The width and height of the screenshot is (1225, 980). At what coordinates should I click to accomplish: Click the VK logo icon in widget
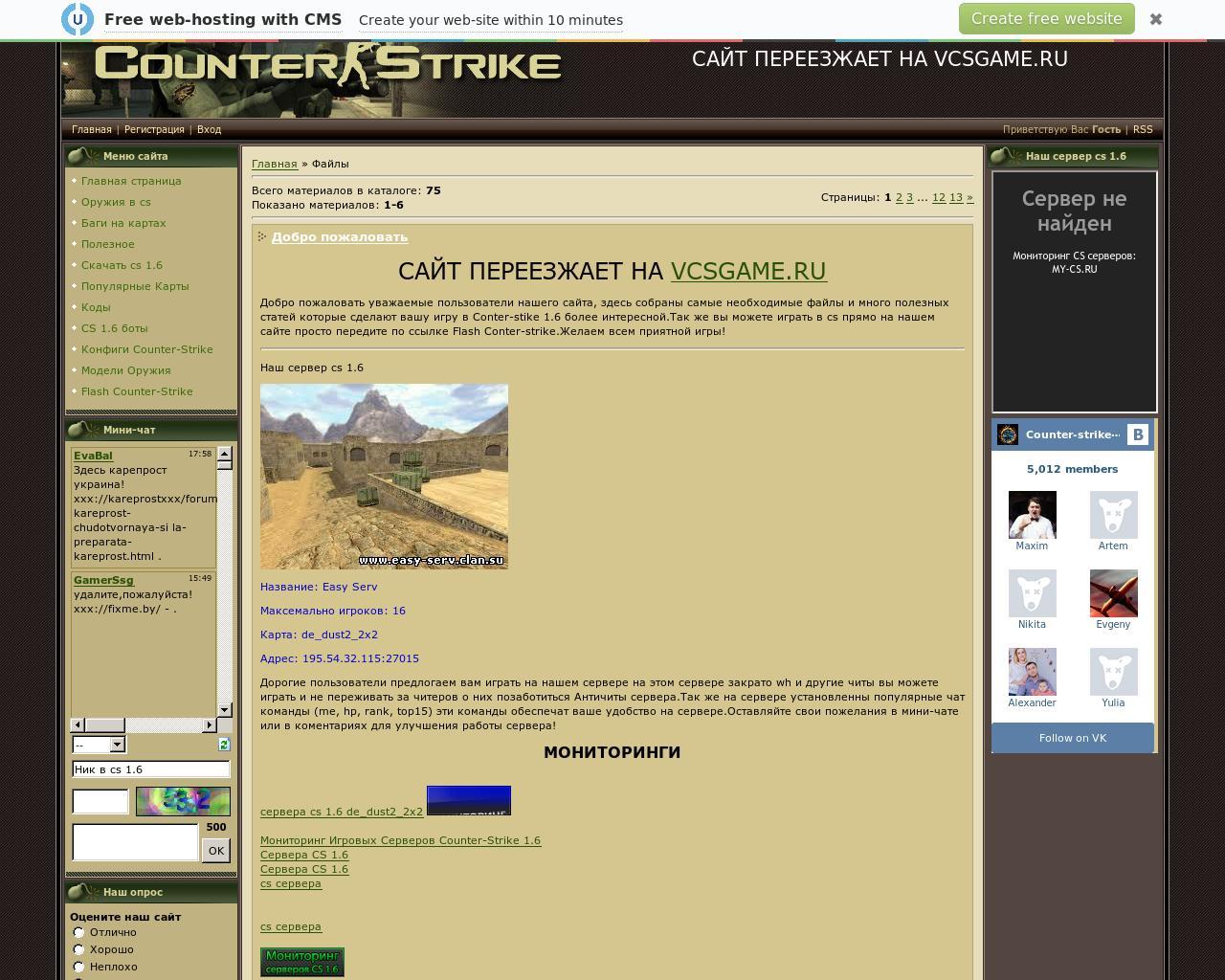pos(1137,434)
